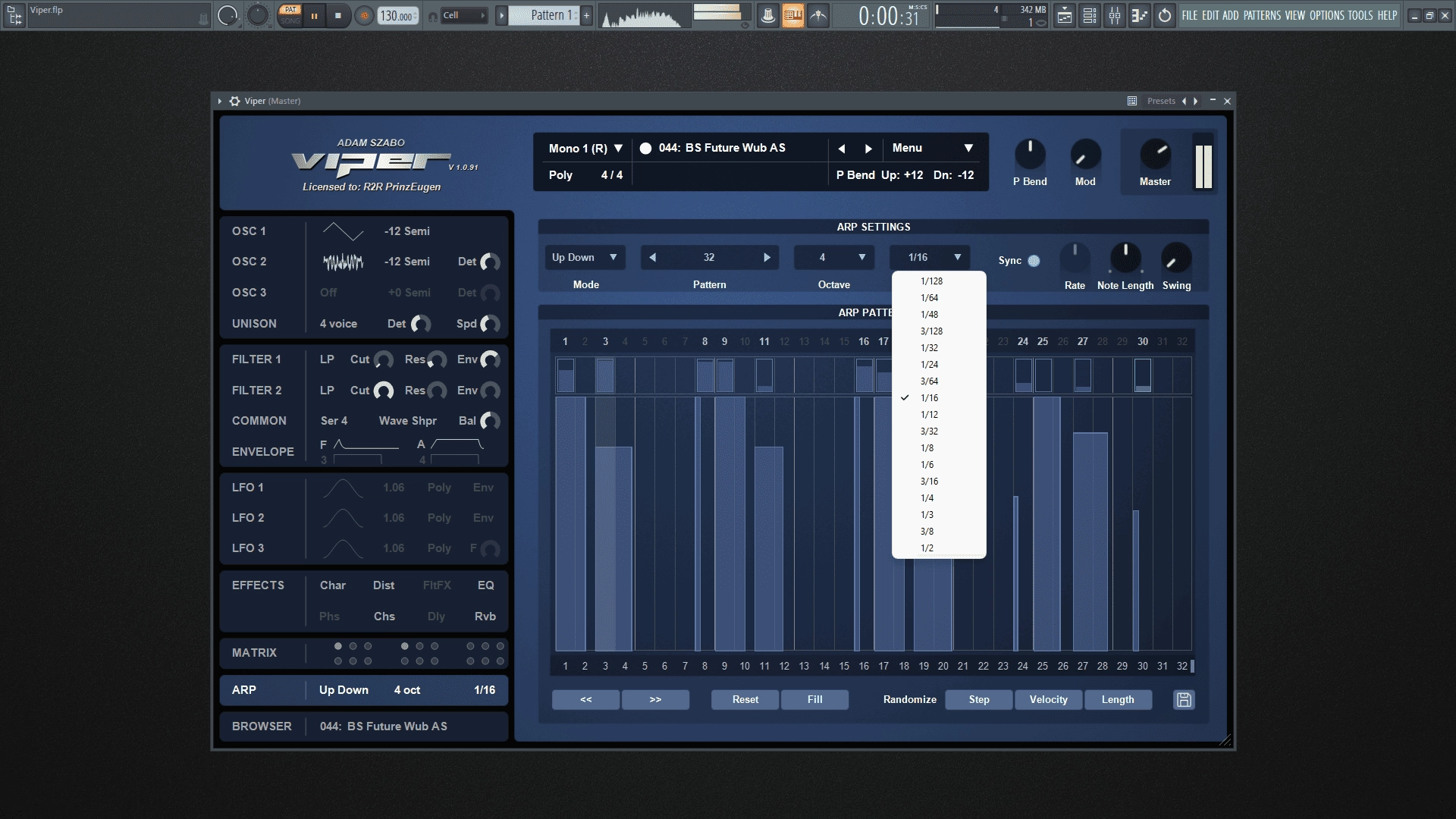Adjust the Master volume knob
Image resolution: width=1456 pixels, height=819 pixels.
point(1155,155)
